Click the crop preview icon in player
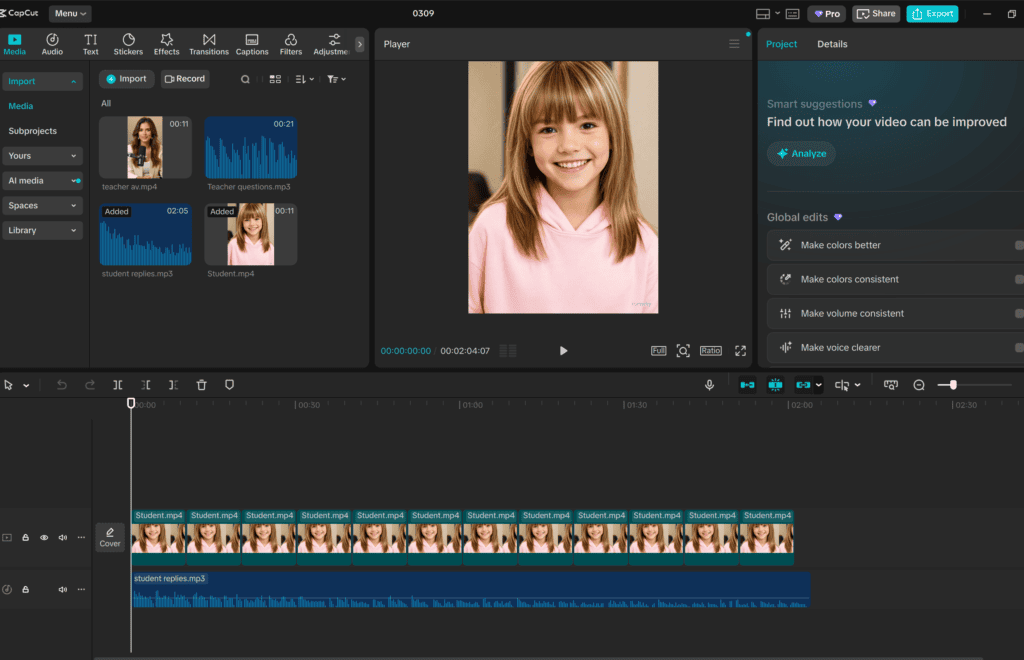The width and height of the screenshot is (1024, 660). [x=683, y=351]
